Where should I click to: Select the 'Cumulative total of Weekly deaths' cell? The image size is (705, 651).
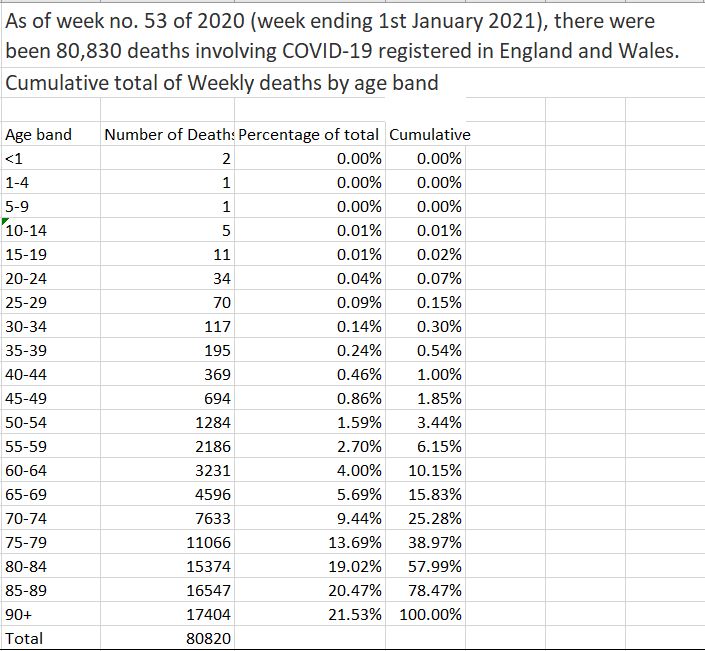click(222, 83)
